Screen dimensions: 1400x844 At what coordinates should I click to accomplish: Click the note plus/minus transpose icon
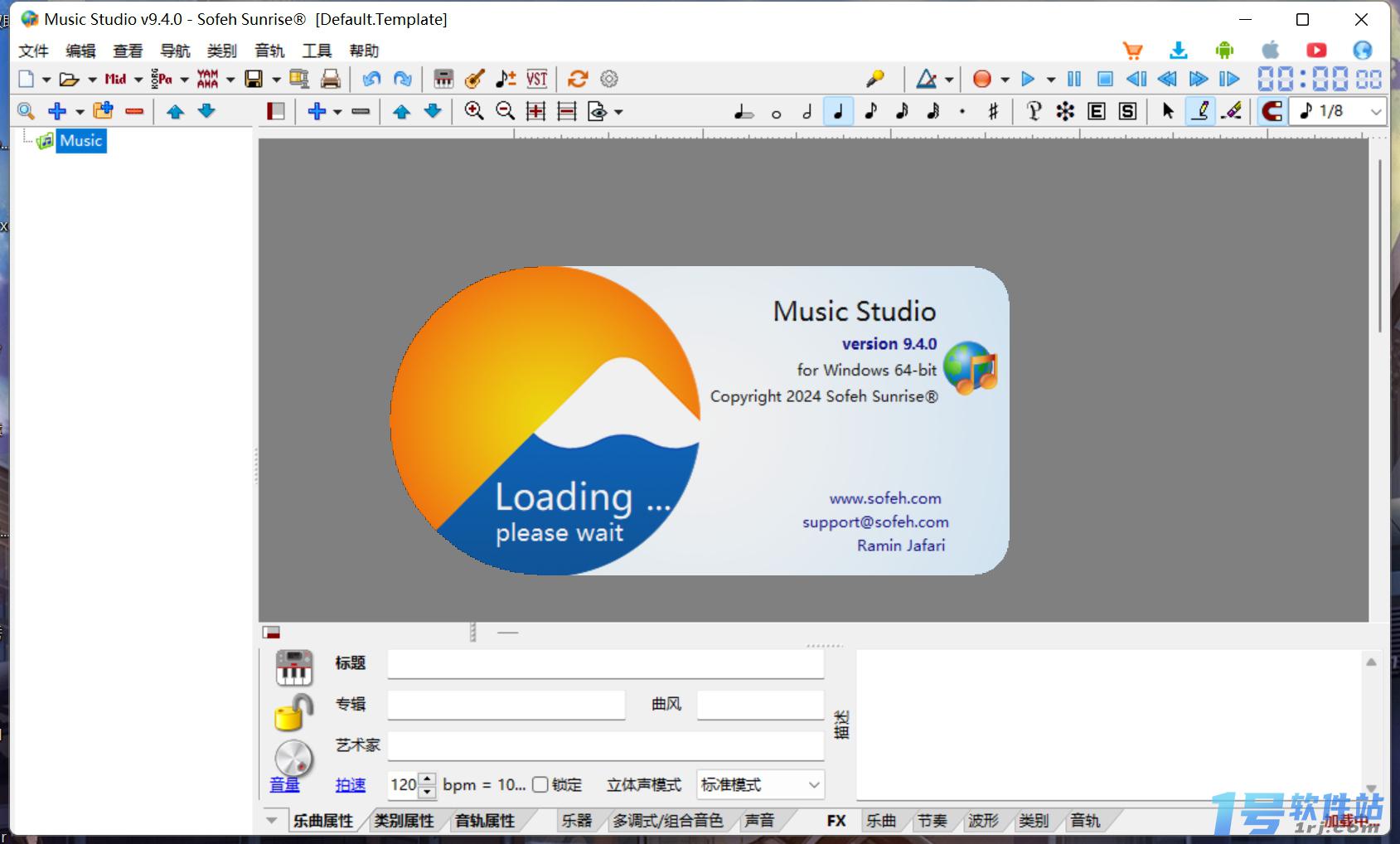click(x=506, y=79)
